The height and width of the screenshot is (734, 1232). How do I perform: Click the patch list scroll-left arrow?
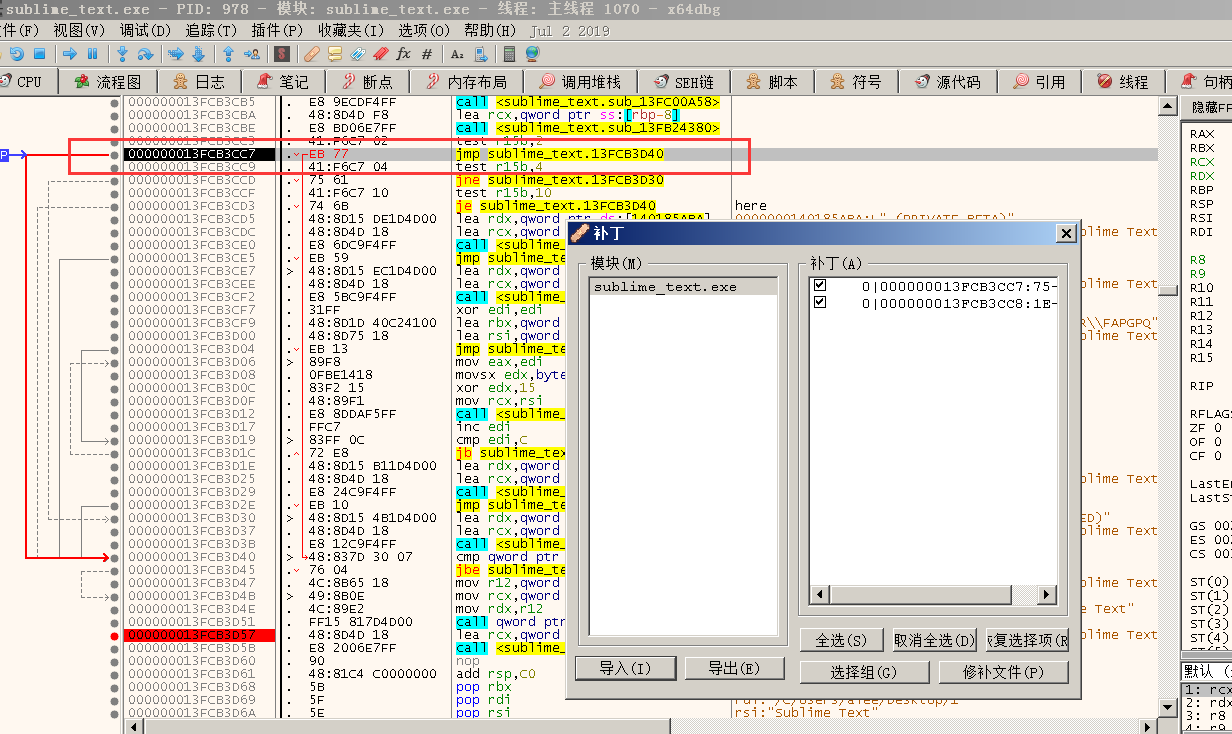(820, 595)
